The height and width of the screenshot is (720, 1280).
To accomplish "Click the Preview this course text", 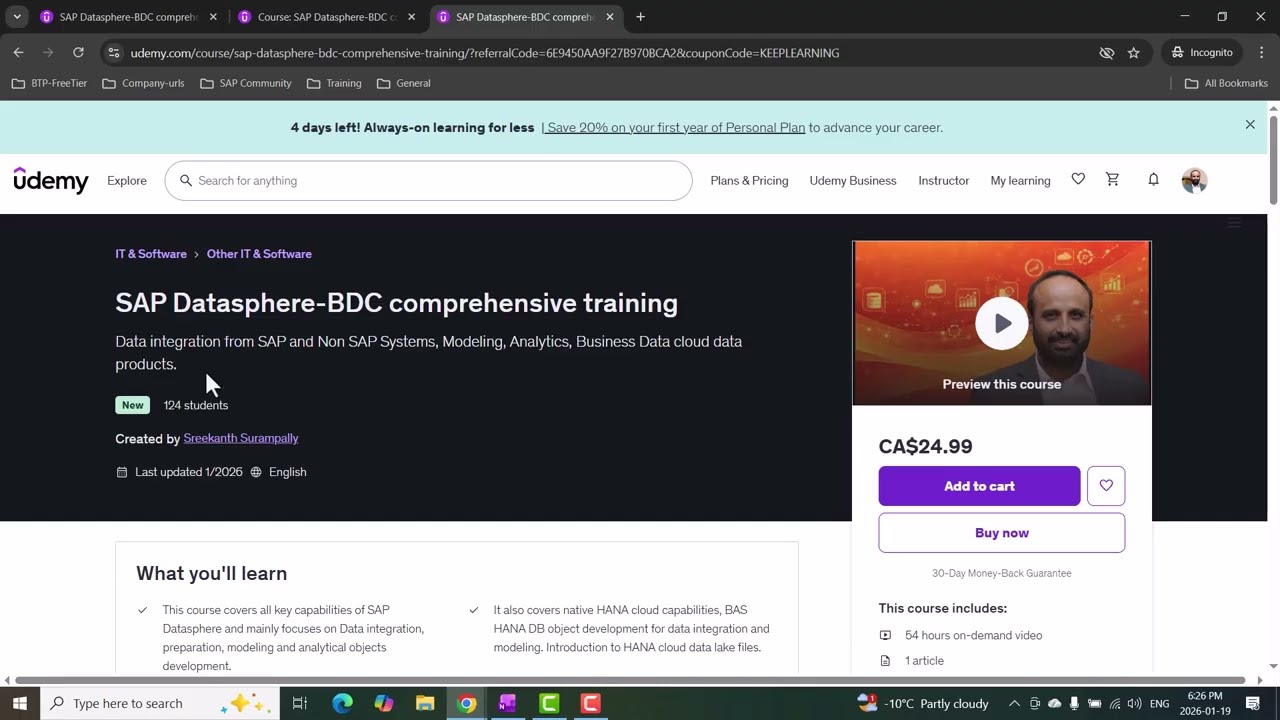I will tap(1001, 384).
